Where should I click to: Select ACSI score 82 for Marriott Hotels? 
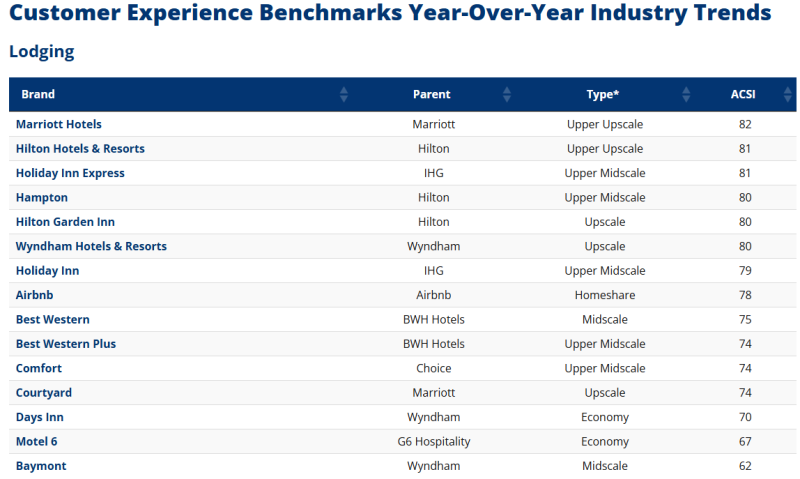[x=745, y=124]
